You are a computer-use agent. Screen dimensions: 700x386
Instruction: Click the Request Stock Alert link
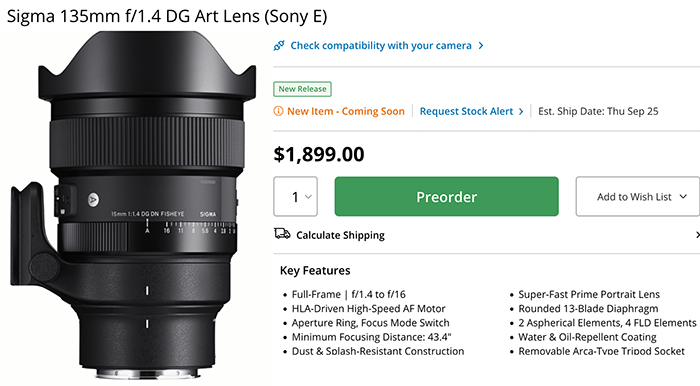pyautogui.click(x=467, y=112)
